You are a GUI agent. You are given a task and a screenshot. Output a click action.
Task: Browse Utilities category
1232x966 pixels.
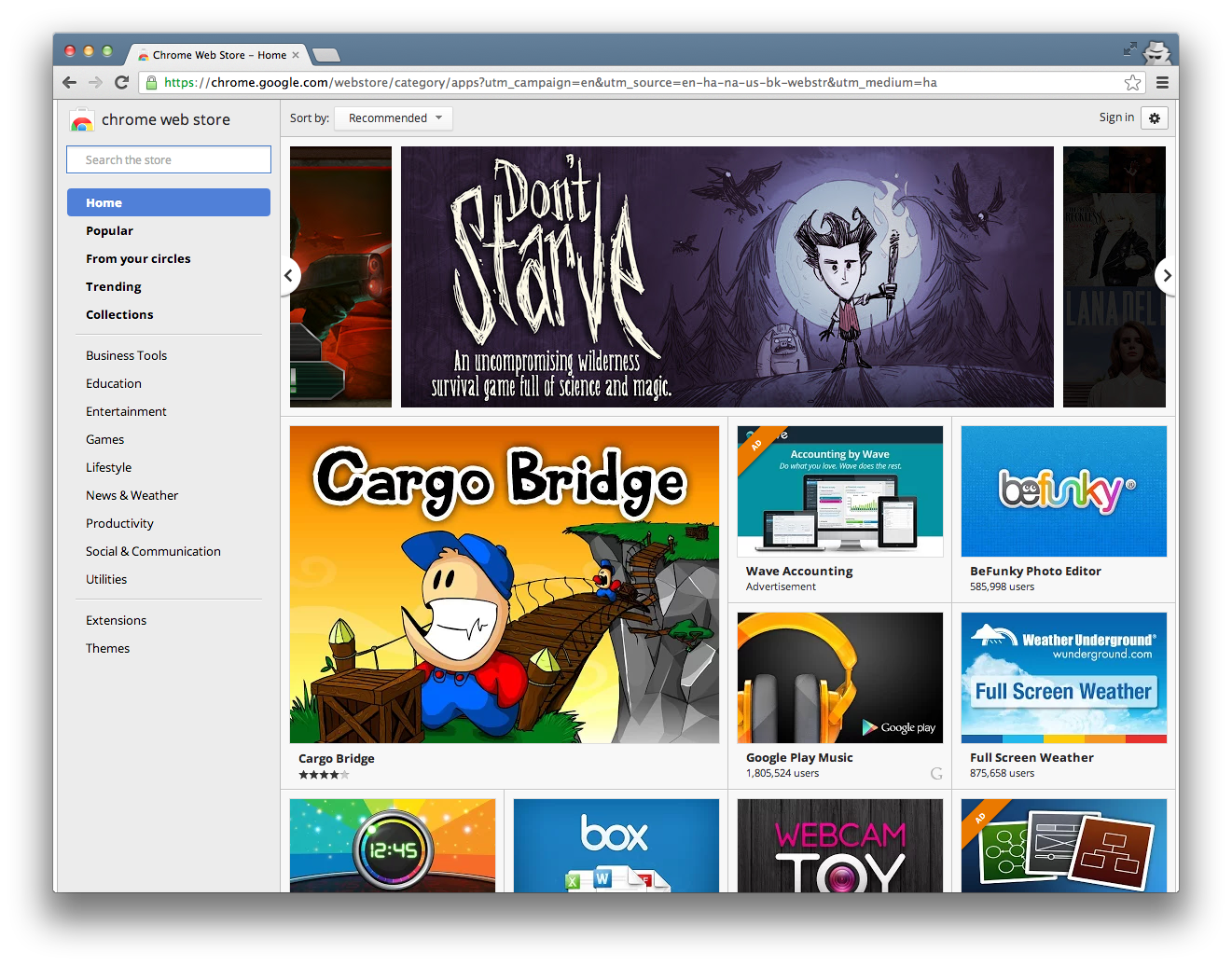click(x=106, y=579)
